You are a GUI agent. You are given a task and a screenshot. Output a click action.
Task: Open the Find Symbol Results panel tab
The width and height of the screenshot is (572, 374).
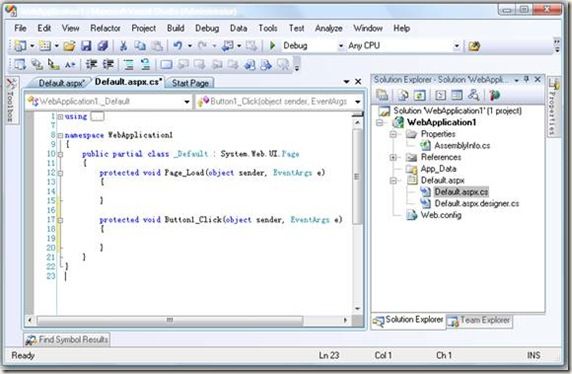tap(67, 340)
